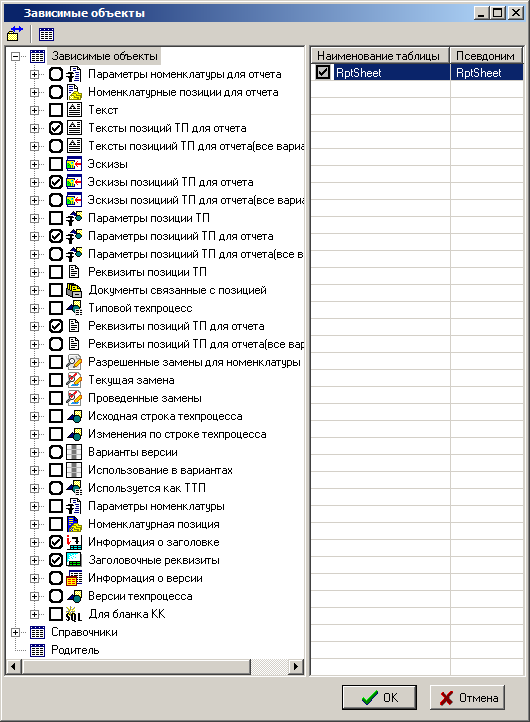
Task: Uncheck Тексты позиций ТП для отчета
Action: (x=56, y=128)
